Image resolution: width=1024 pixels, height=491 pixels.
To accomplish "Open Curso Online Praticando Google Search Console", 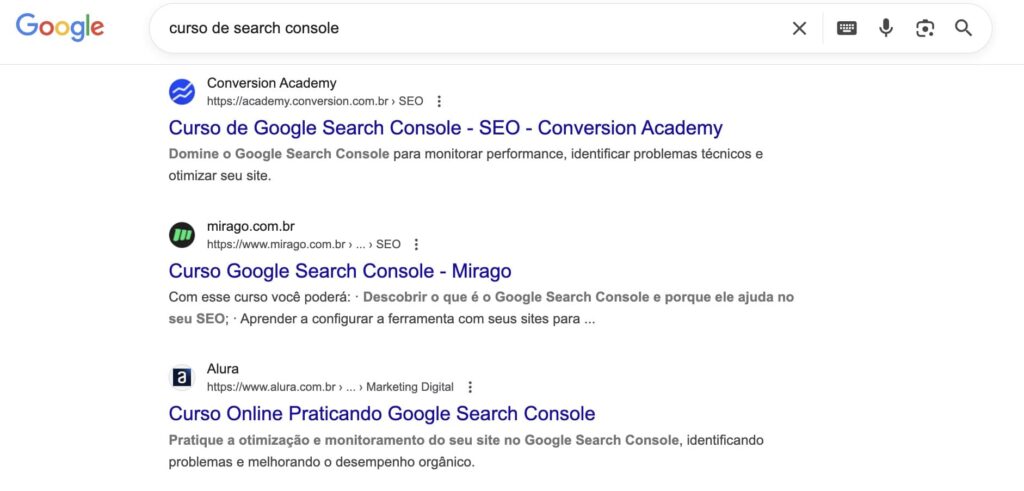I will pos(382,413).
